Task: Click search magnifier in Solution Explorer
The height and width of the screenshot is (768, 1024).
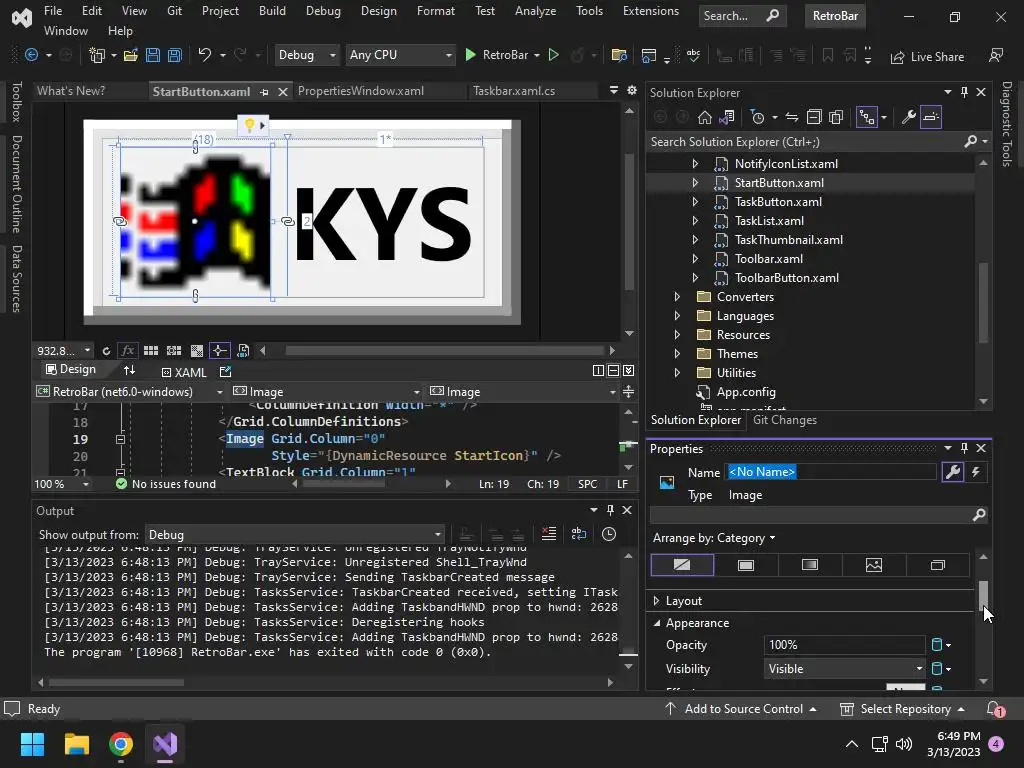Action: (x=971, y=141)
